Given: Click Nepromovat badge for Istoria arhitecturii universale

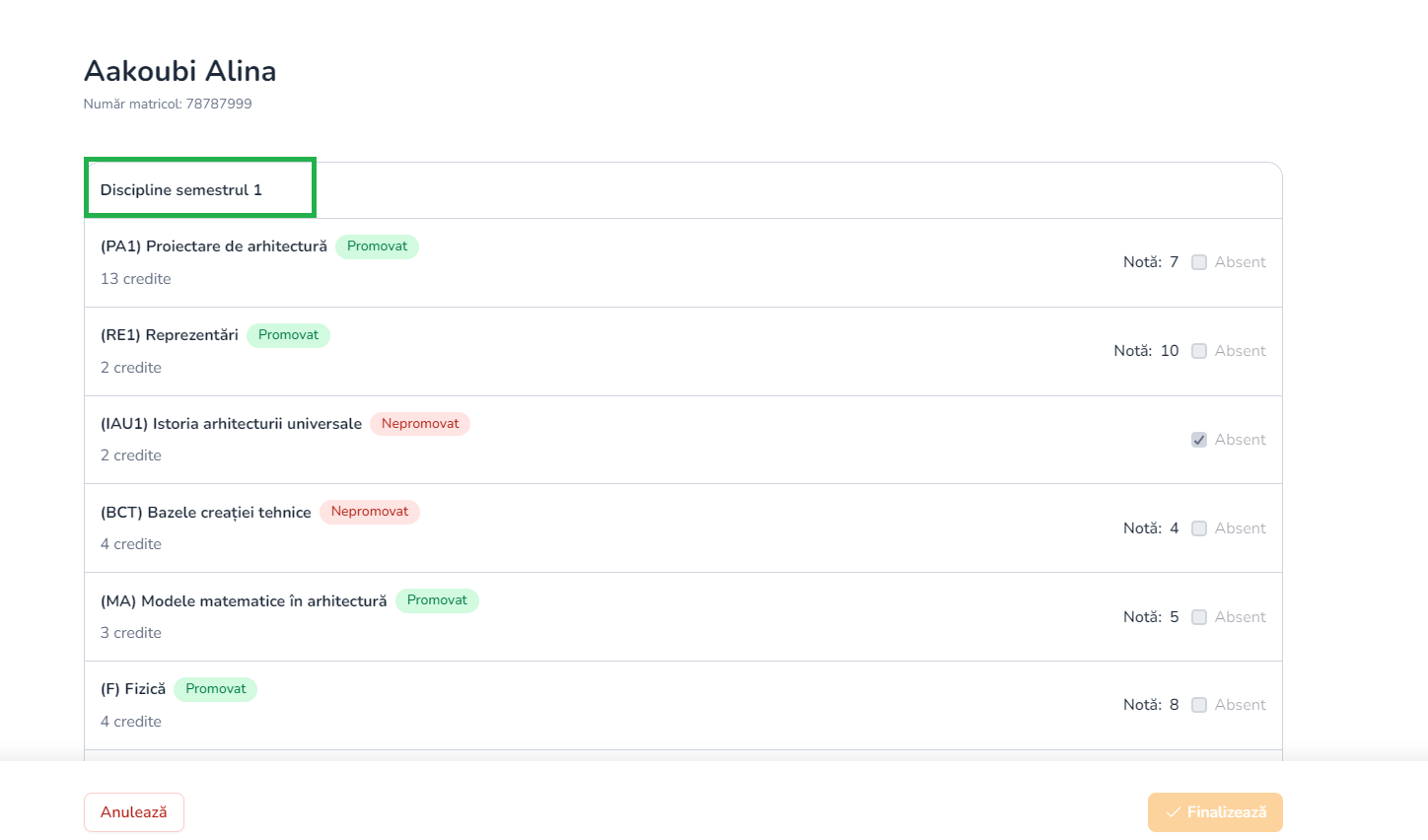Looking at the screenshot, I should tap(420, 424).
